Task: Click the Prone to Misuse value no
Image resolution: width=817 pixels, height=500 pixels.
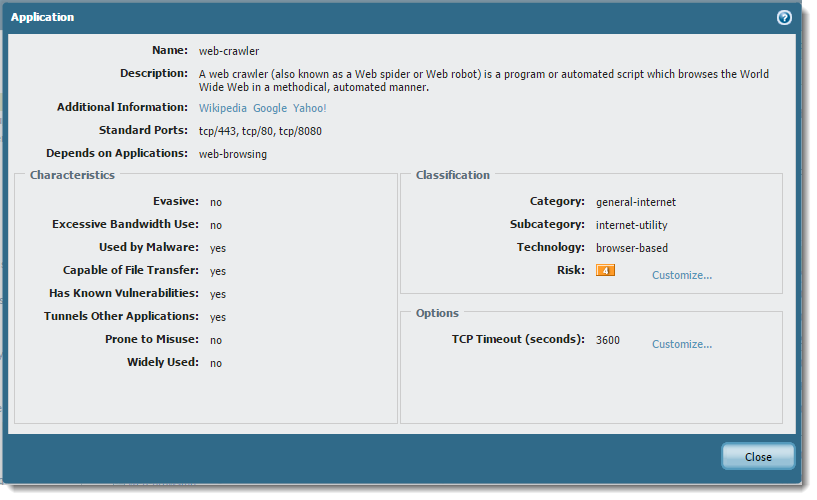Action: (216, 340)
